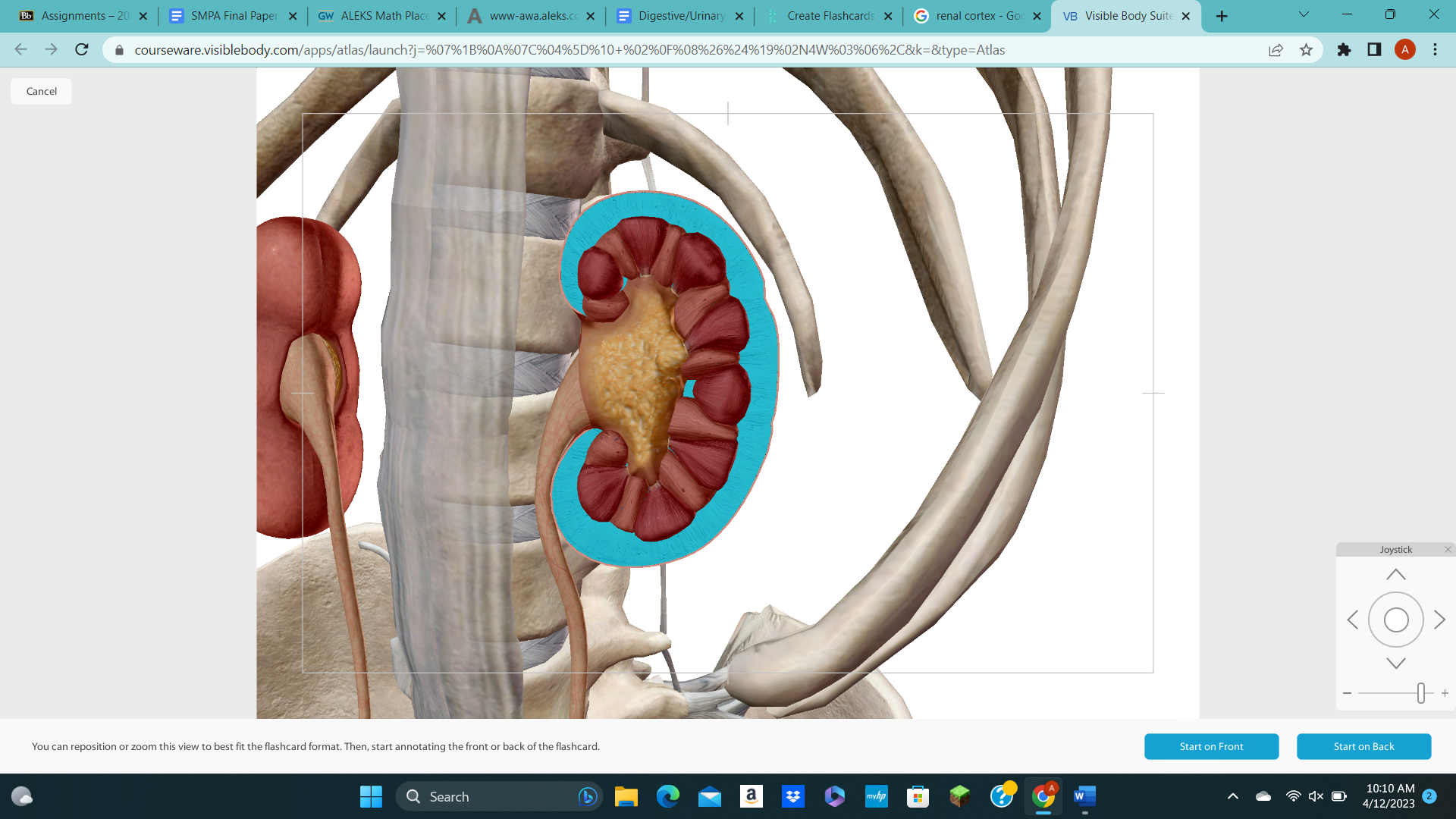Bookmark this page with the star
Screen dimensions: 1456x819
(x=1307, y=49)
